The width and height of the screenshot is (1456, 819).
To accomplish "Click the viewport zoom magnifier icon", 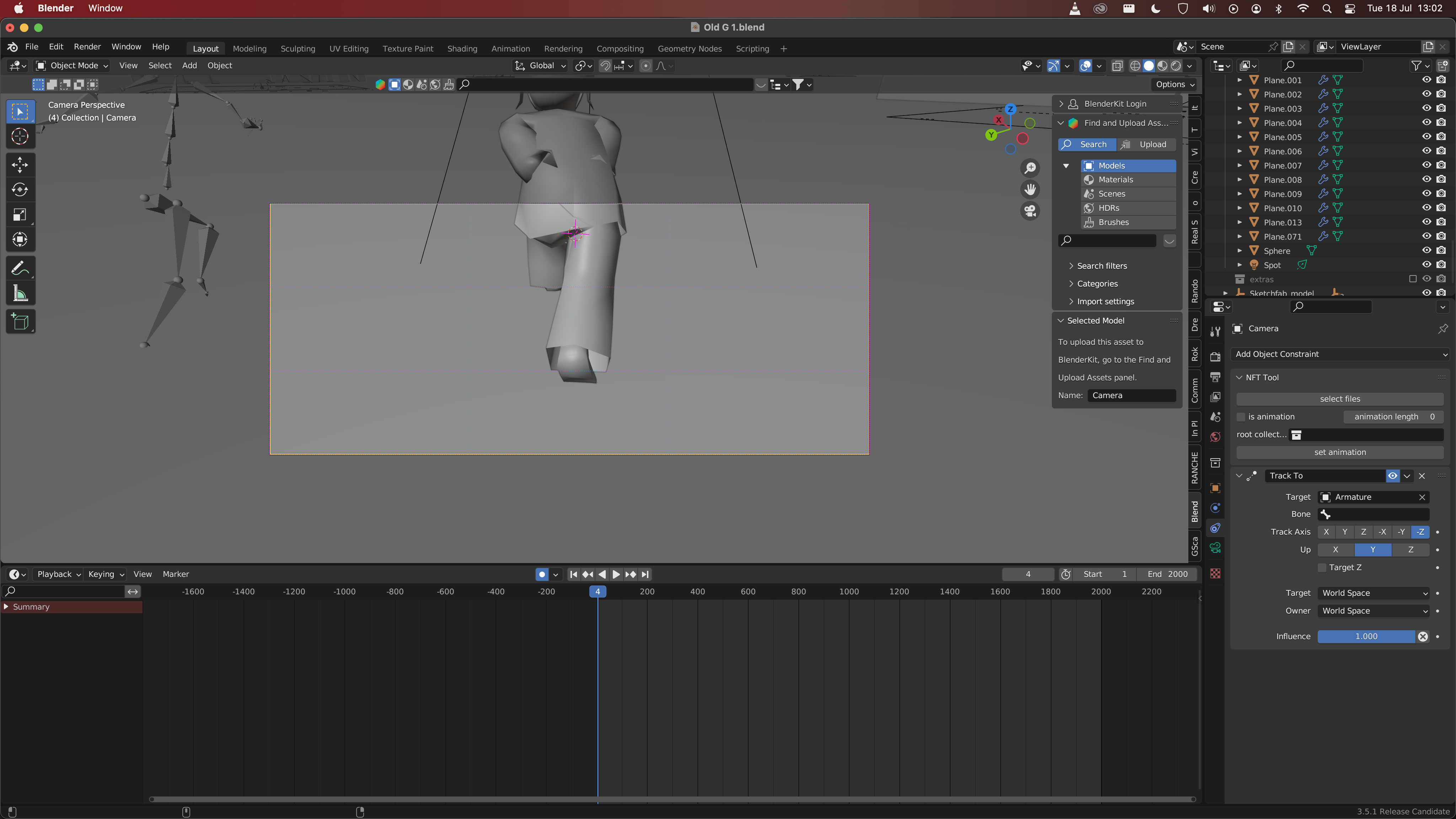I will click(1031, 168).
